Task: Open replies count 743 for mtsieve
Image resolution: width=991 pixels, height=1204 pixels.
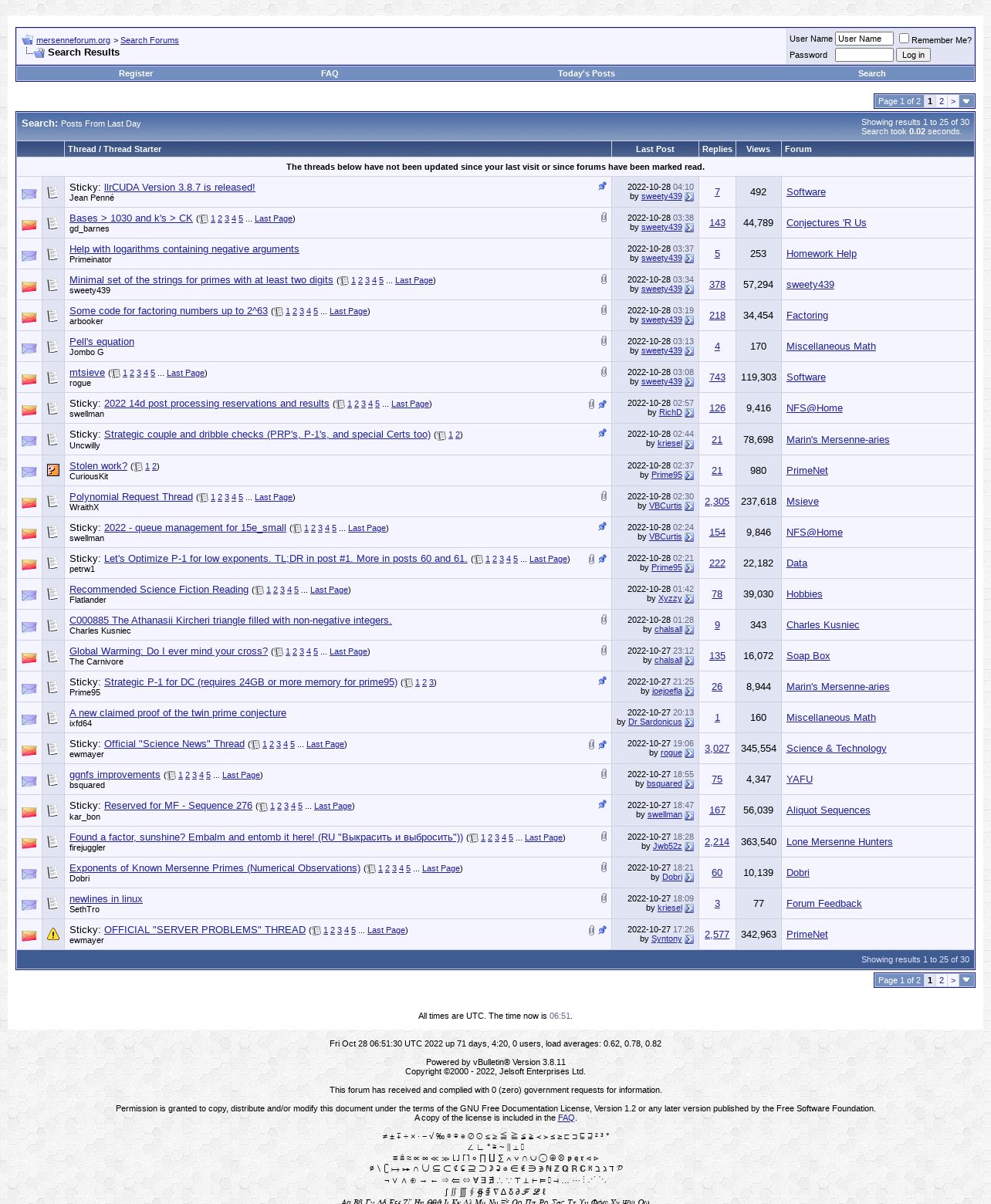Action: point(717,377)
